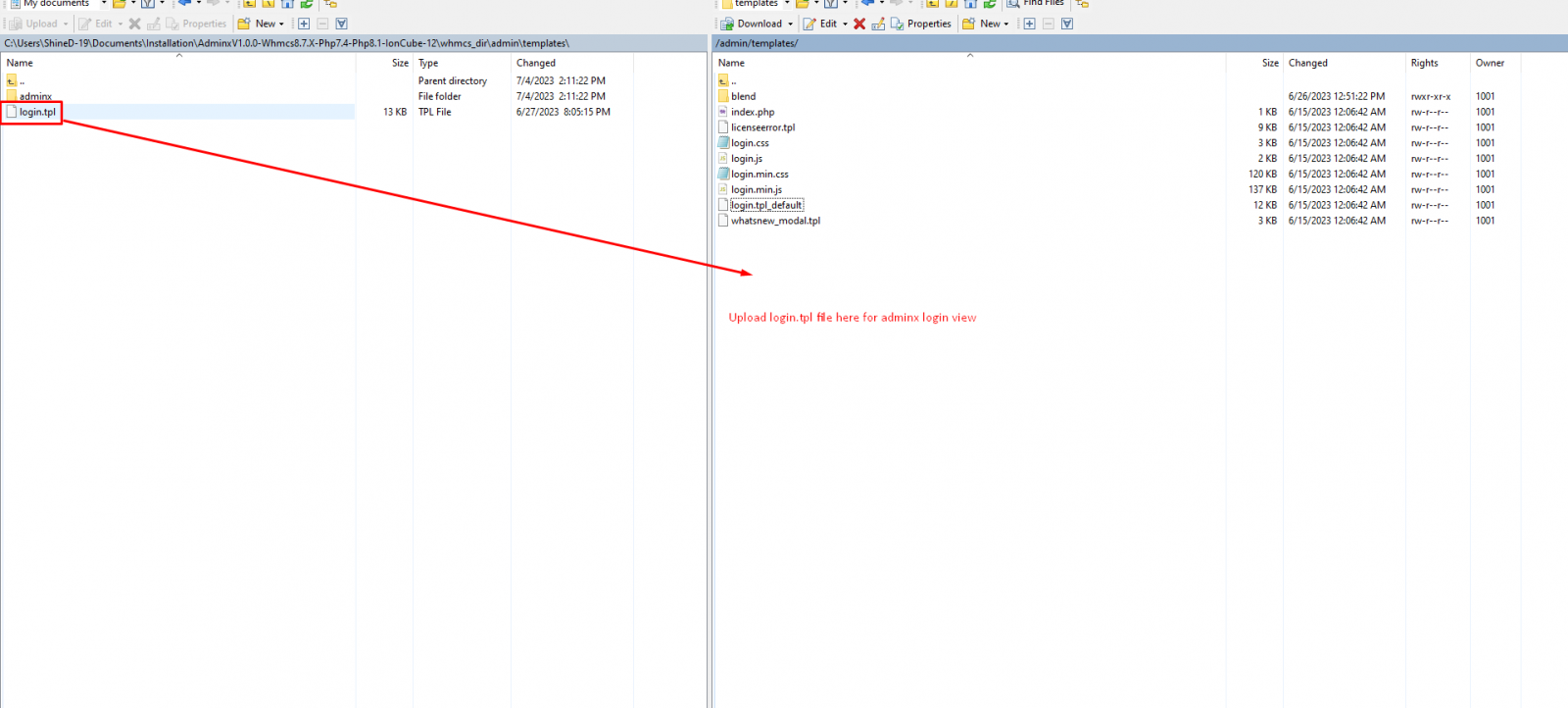Image resolution: width=1568 pixels, height=708 pixels.
Task: Open Properties for the remote selection
Action: (x=921, y=24)
